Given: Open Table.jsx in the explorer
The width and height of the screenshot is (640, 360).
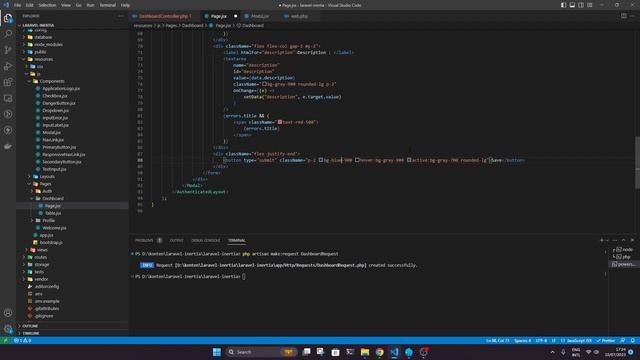Looking at the screenshot, I should pyautogui.click(x=53, y=213).
